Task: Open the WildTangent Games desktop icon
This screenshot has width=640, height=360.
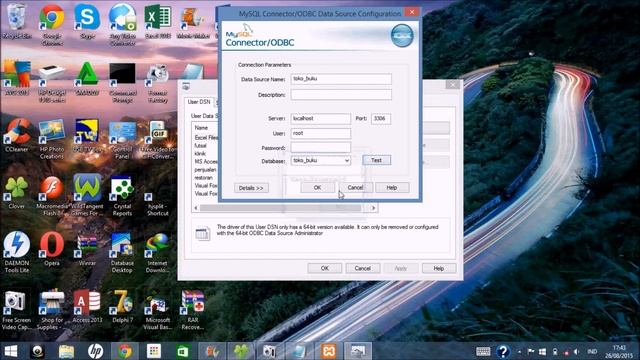Action: coord(87,196)
